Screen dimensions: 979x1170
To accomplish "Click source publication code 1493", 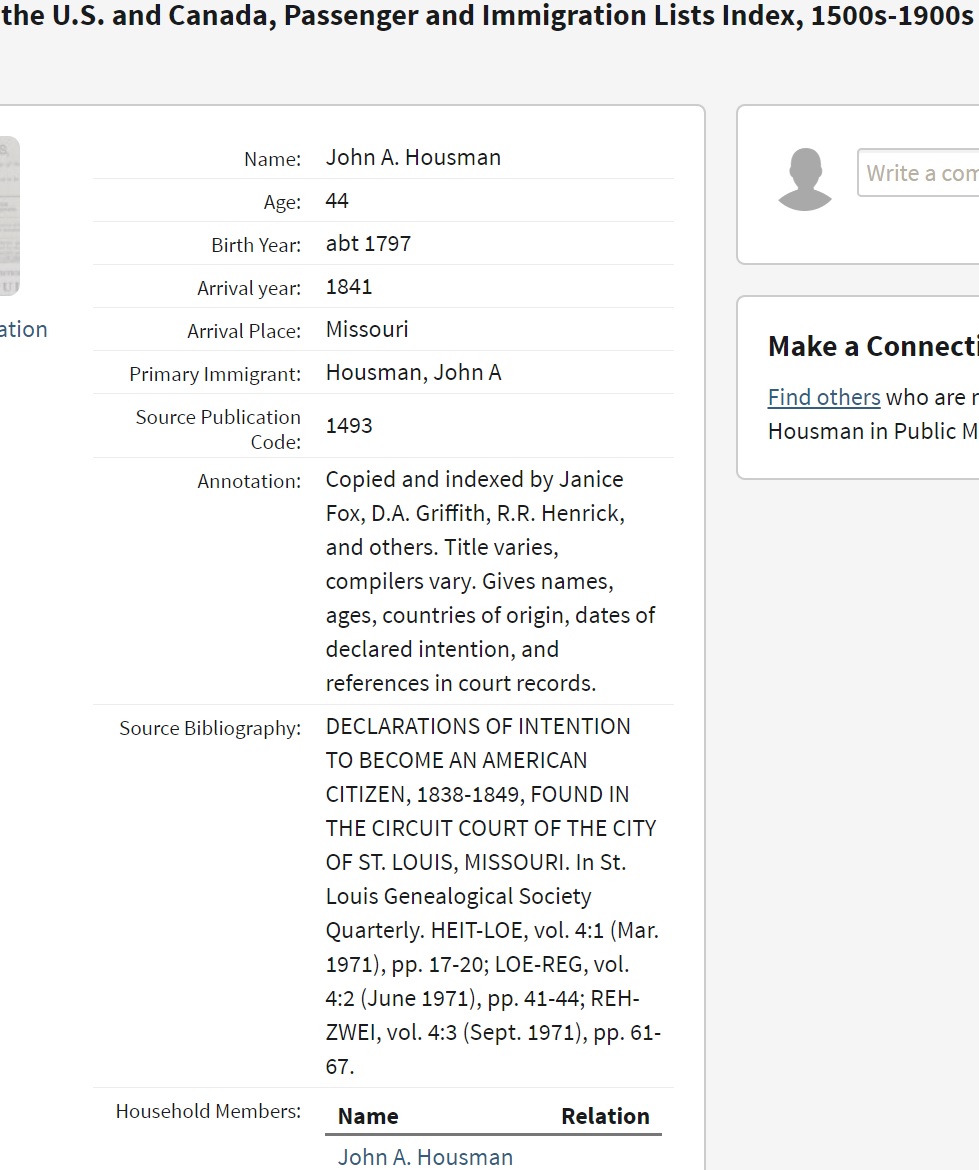I will (349, 425).
